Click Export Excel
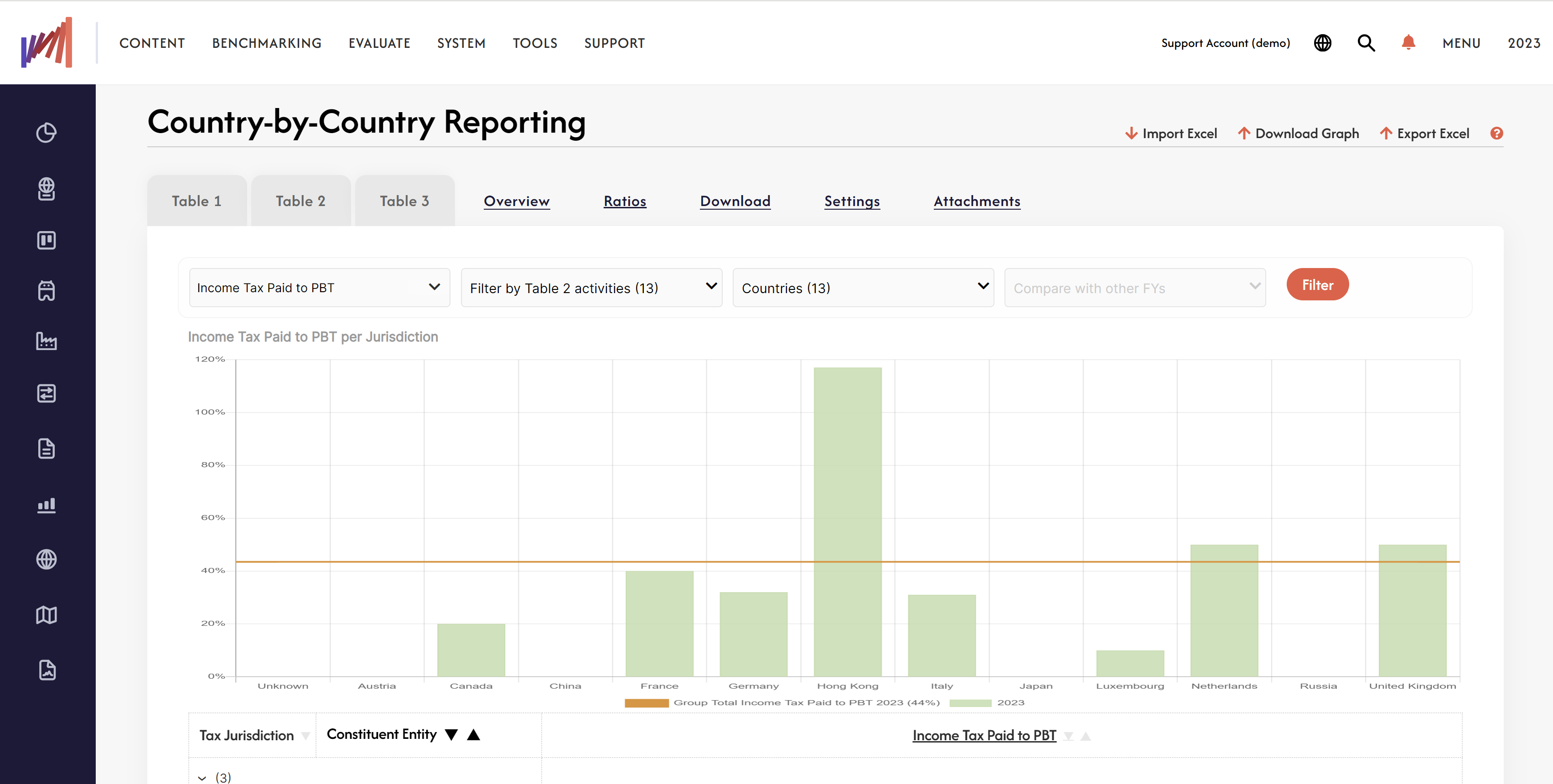This screenshot has height=784, width=1553. [1424, 133]
